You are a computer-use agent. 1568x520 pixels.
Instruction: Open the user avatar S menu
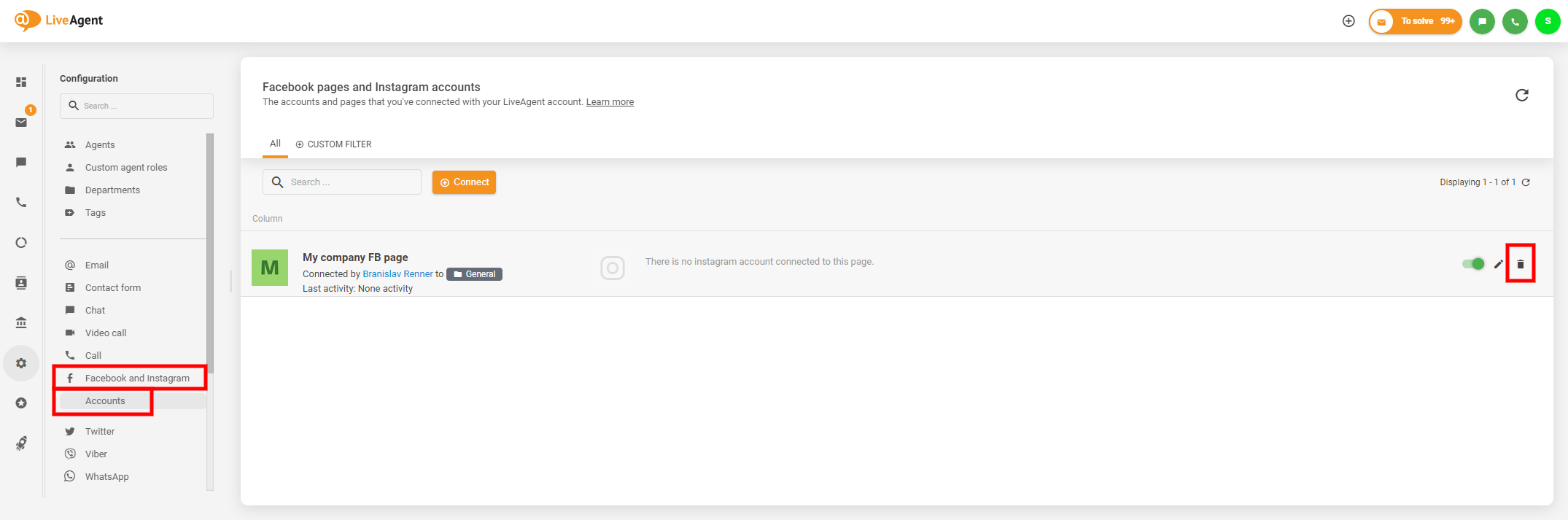pos(1548,21)
